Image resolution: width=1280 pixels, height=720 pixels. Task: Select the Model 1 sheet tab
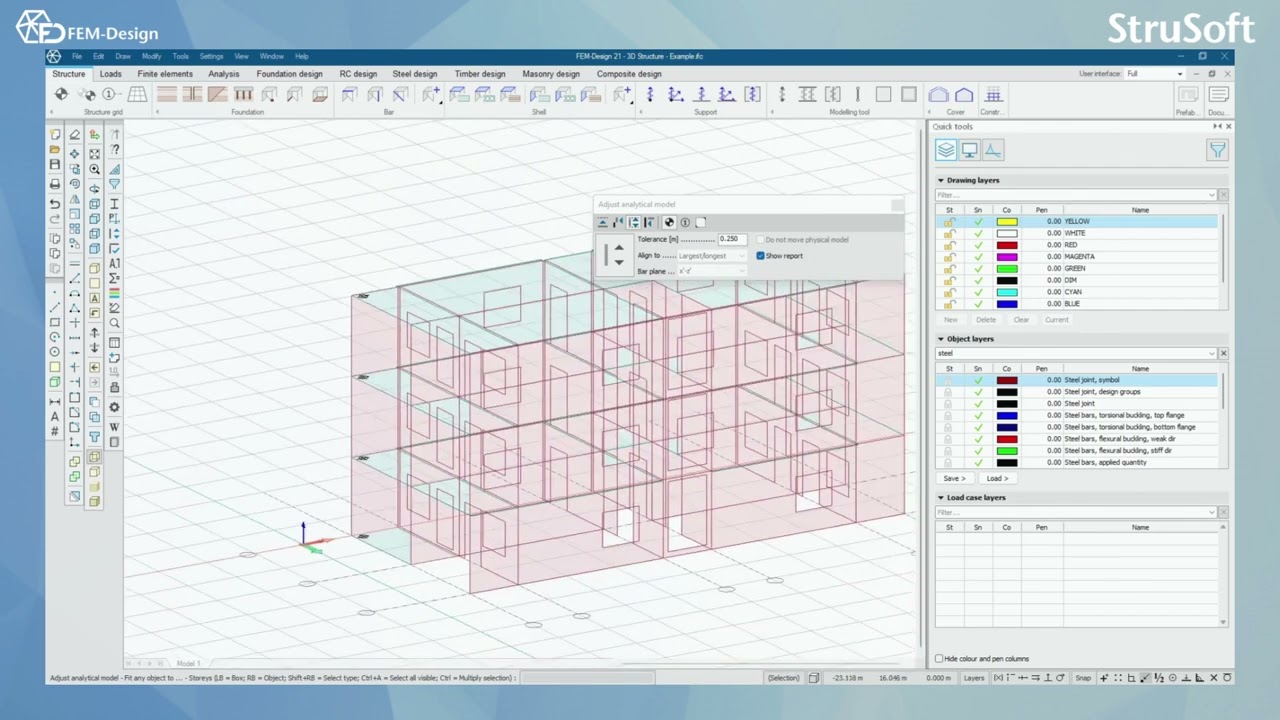188,664
